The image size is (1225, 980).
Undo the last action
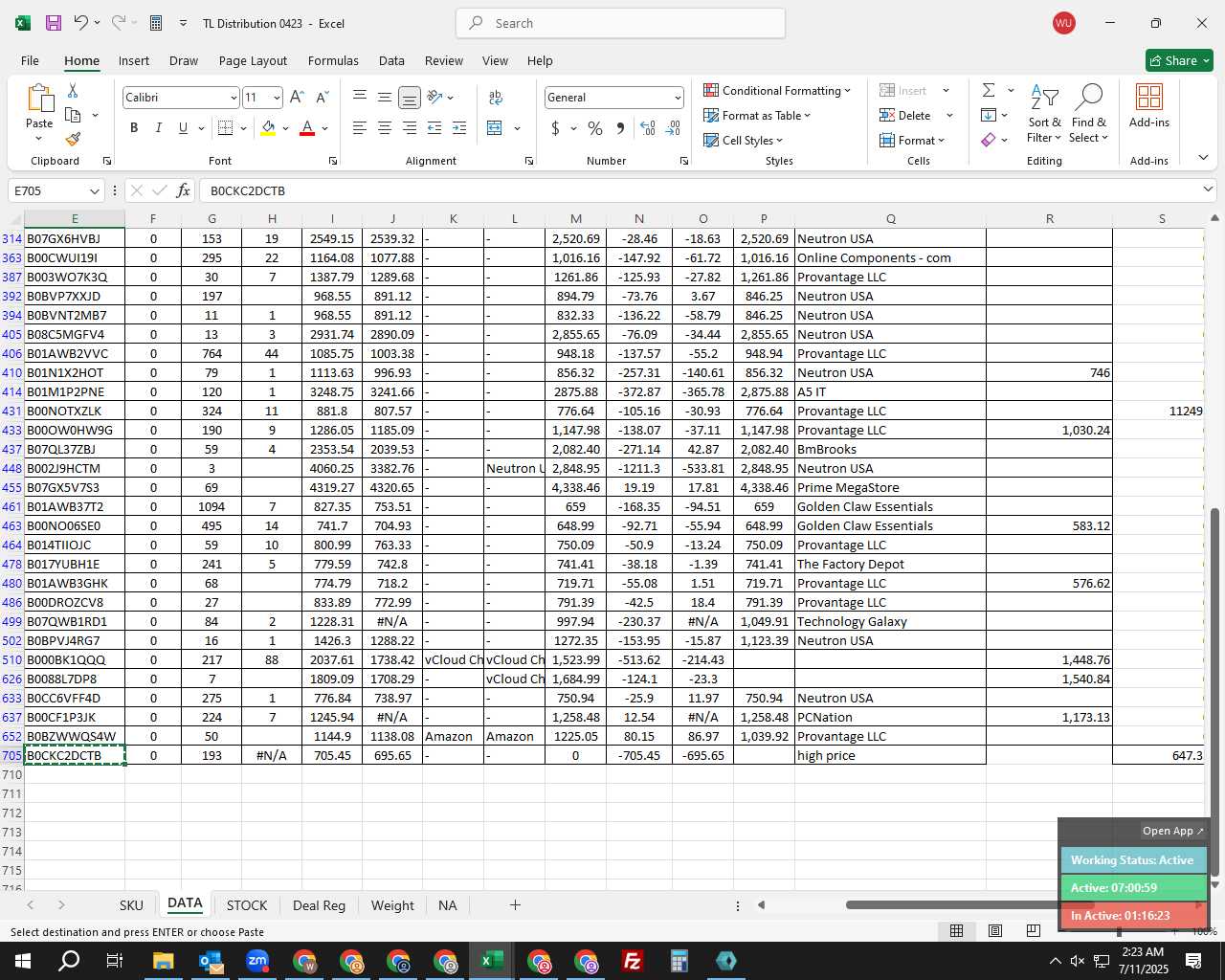click(x=81, y=23)
